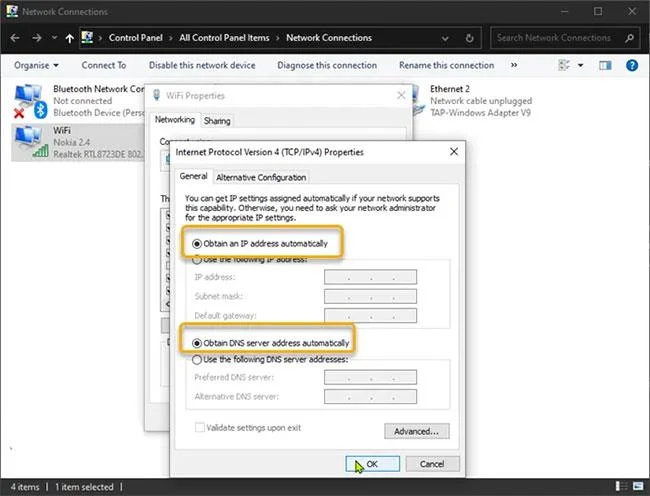Click the IP address field
Image resolution: width=650 pixels, height=496 pixels.
coord(370,277)
